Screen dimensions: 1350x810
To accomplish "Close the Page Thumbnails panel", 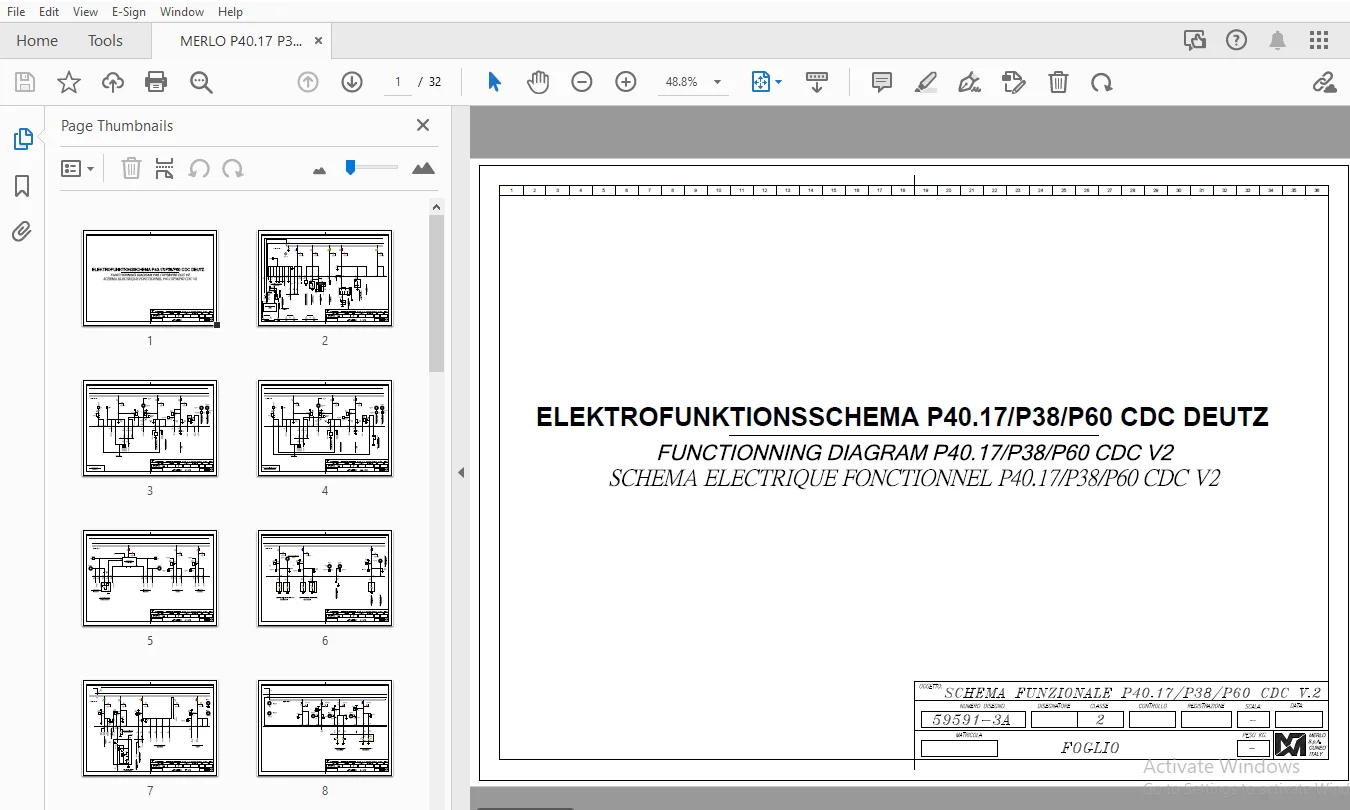I will point(423,125).
